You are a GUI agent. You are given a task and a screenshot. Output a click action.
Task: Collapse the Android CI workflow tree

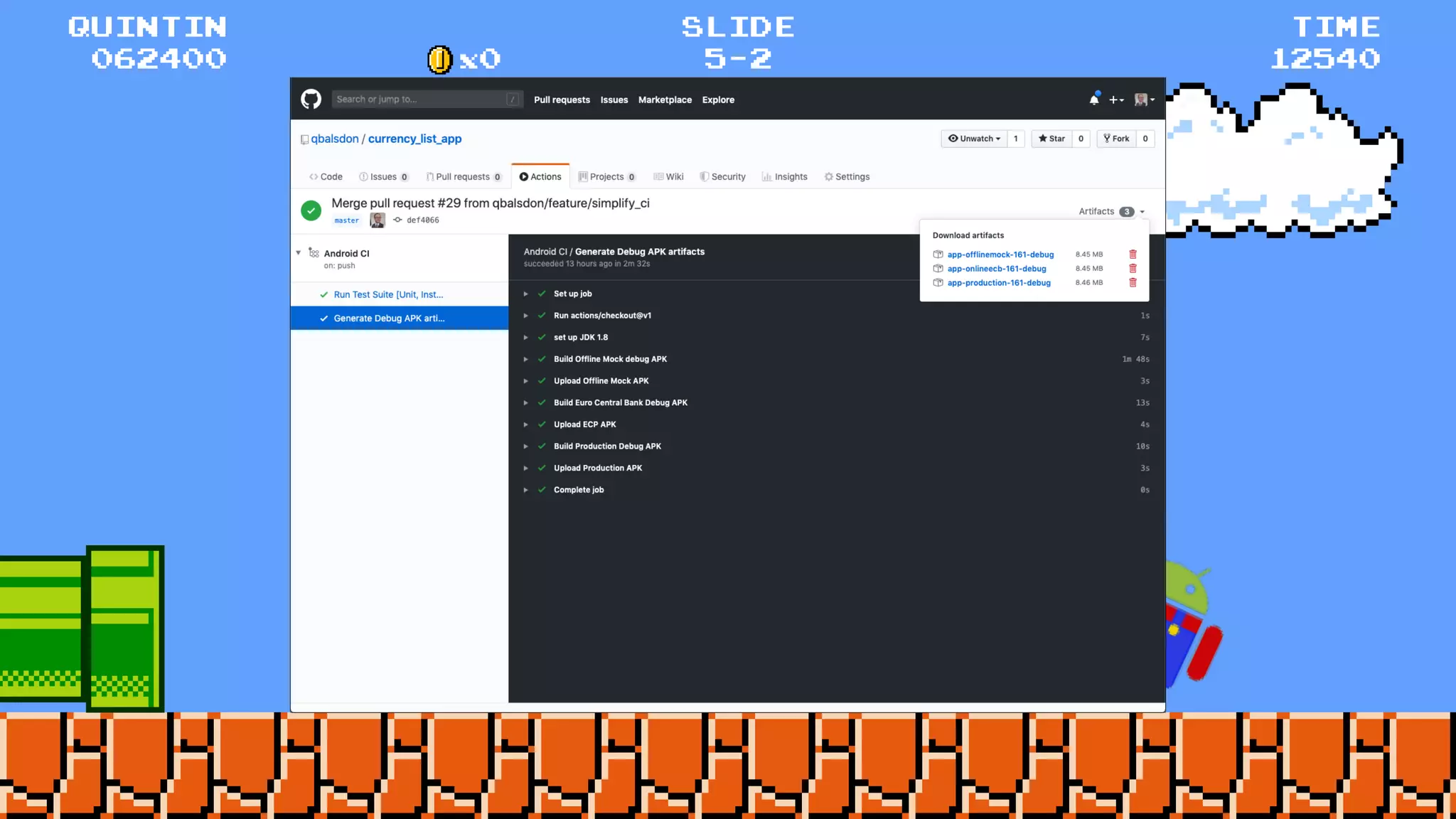coord(299,253)
